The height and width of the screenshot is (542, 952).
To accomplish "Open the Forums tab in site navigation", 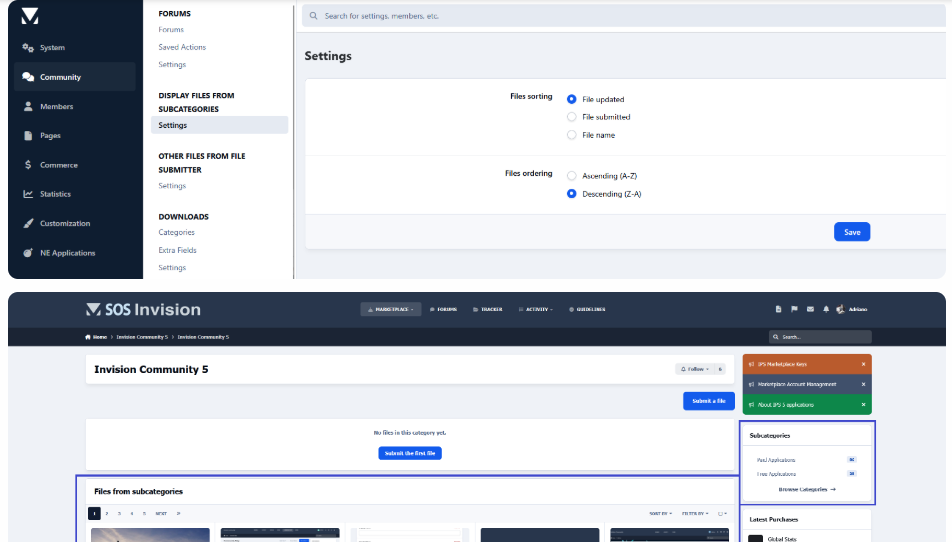I will pyautogui.click(x=443, y=309).
